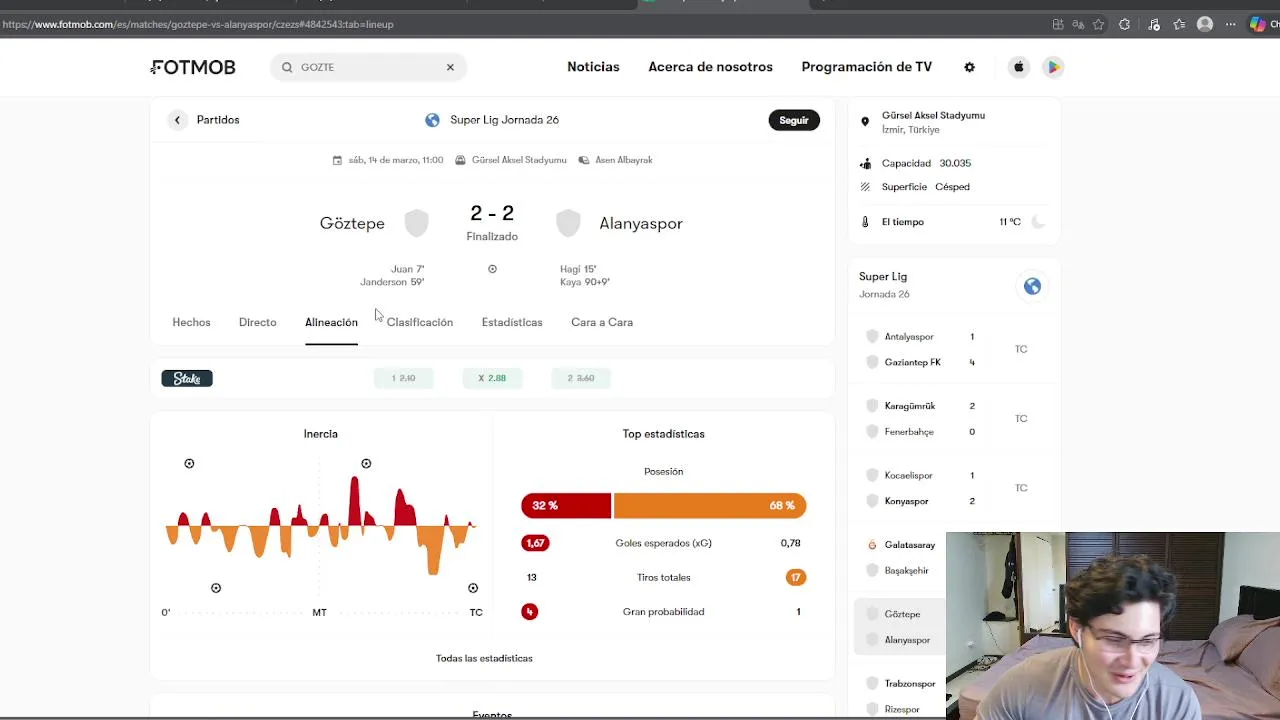
Task: Click goal marker above second-half momentum peak
Action: pyautogui.click(x=366, y=464)
